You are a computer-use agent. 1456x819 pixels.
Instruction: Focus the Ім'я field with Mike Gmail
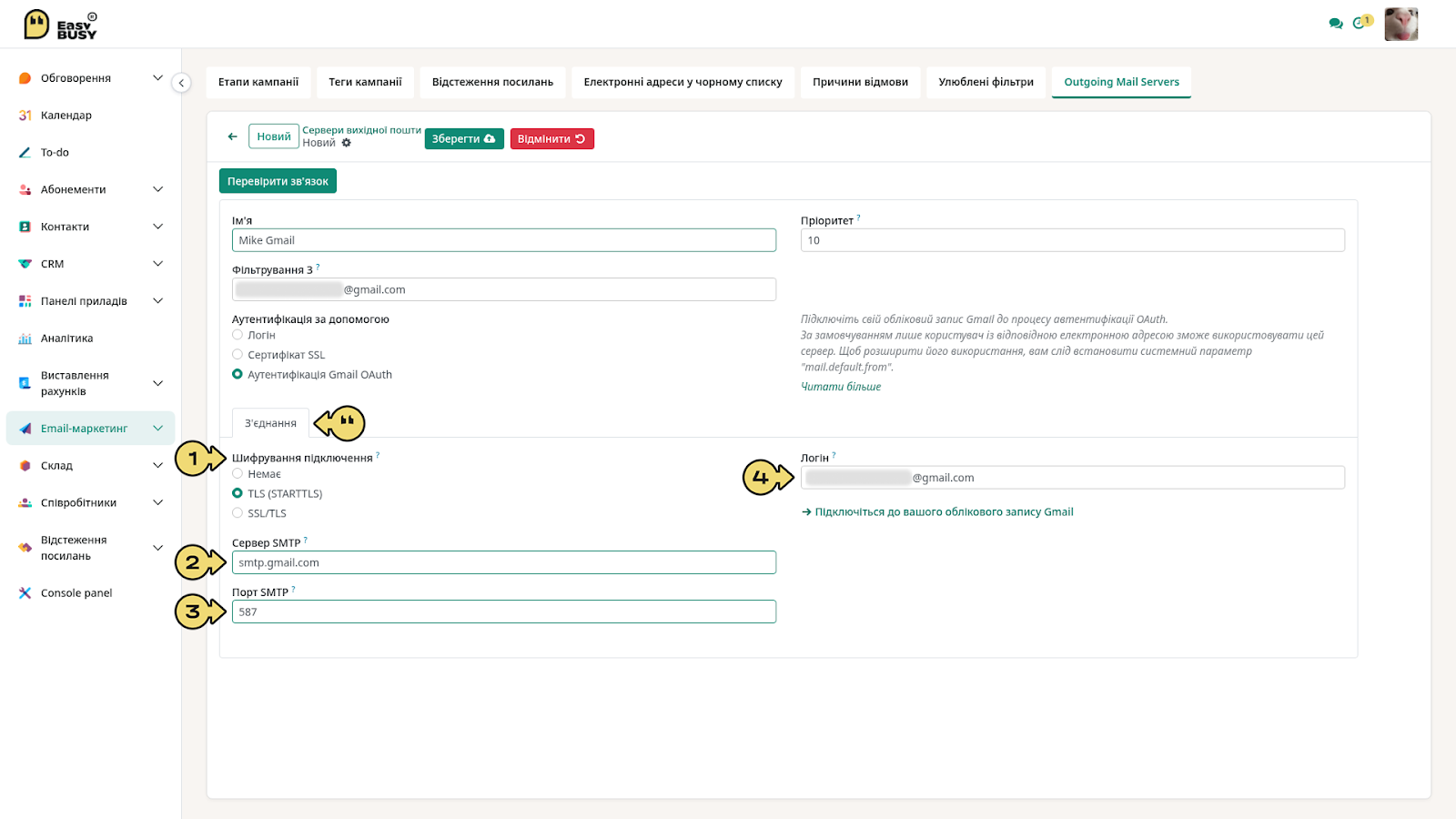pos(504,240)
